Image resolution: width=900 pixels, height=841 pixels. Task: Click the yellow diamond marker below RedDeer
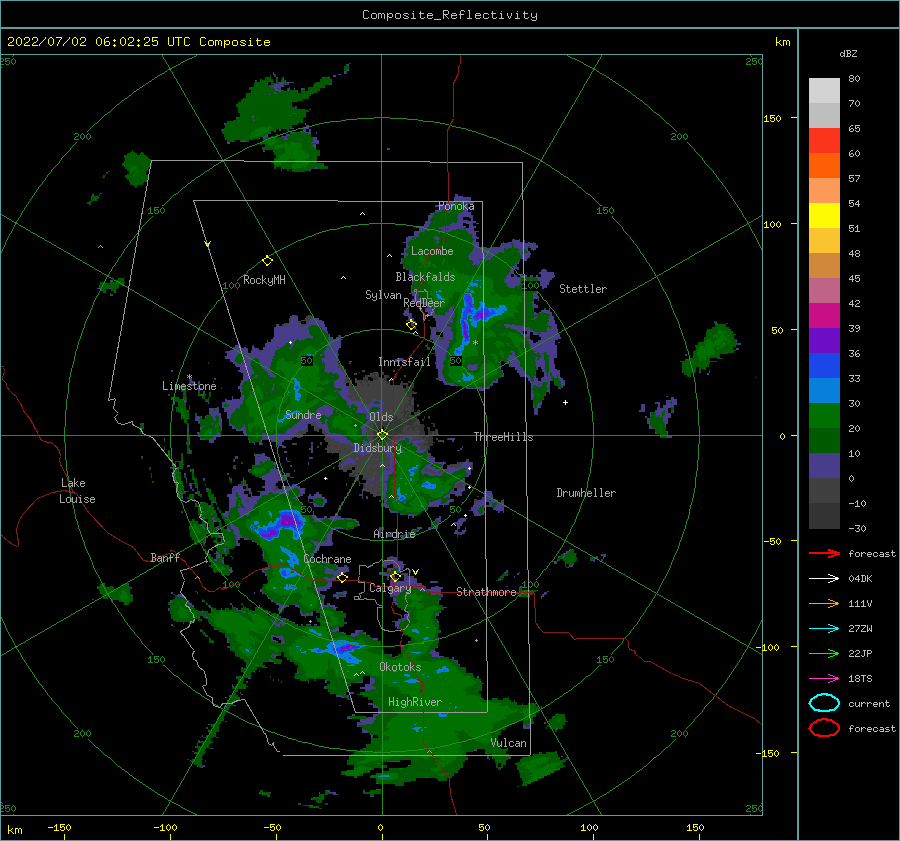(x=411, y=325)
